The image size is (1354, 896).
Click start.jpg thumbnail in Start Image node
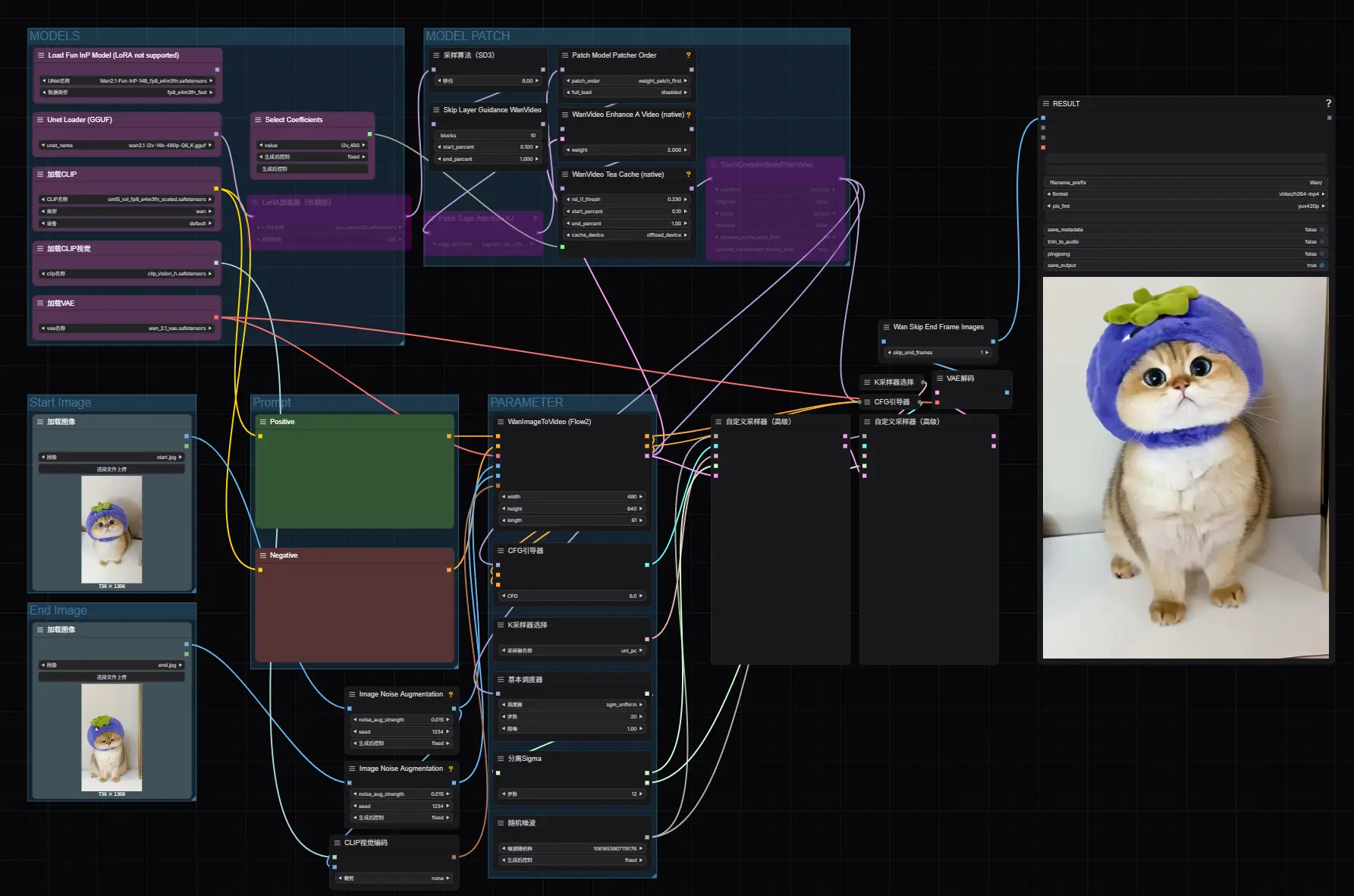(112, 530)
